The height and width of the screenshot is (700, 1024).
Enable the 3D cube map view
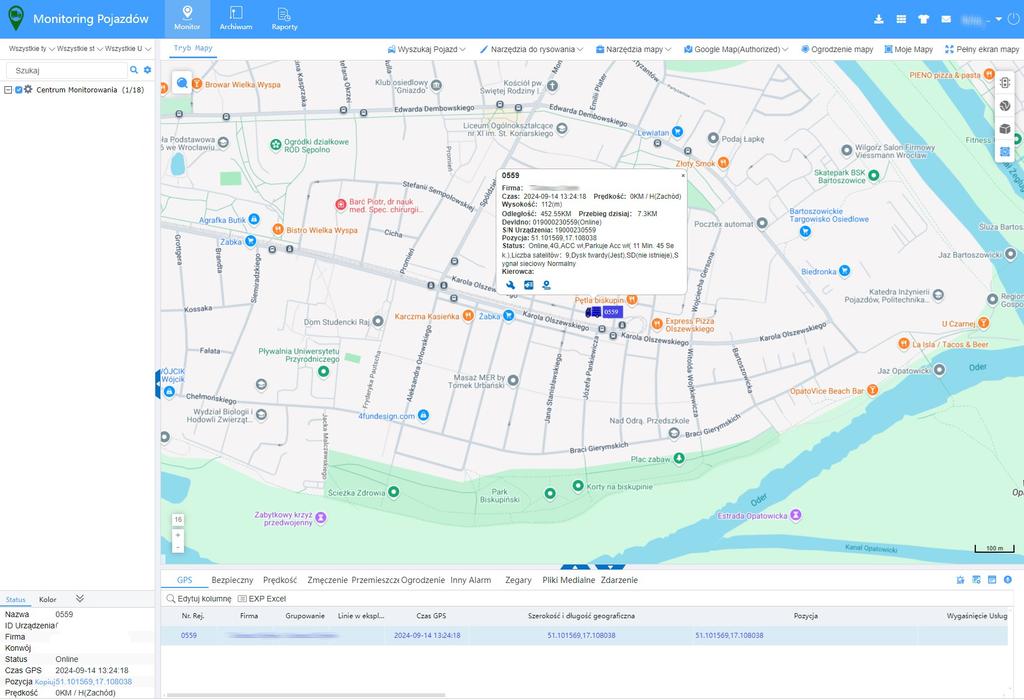click(x=1005, y=129)
